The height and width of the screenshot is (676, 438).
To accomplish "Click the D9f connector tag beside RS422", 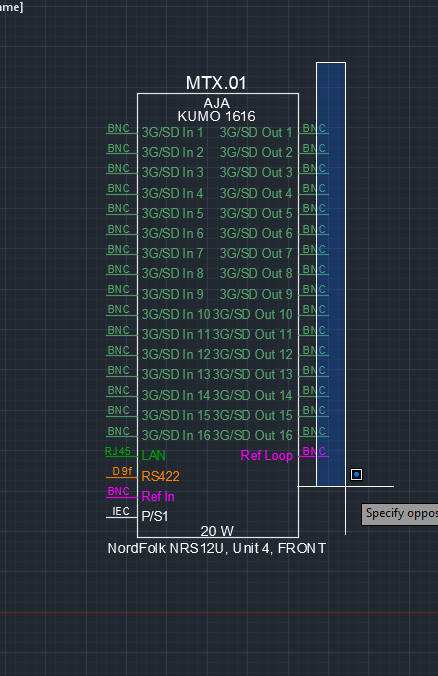I will coord(122,471).
